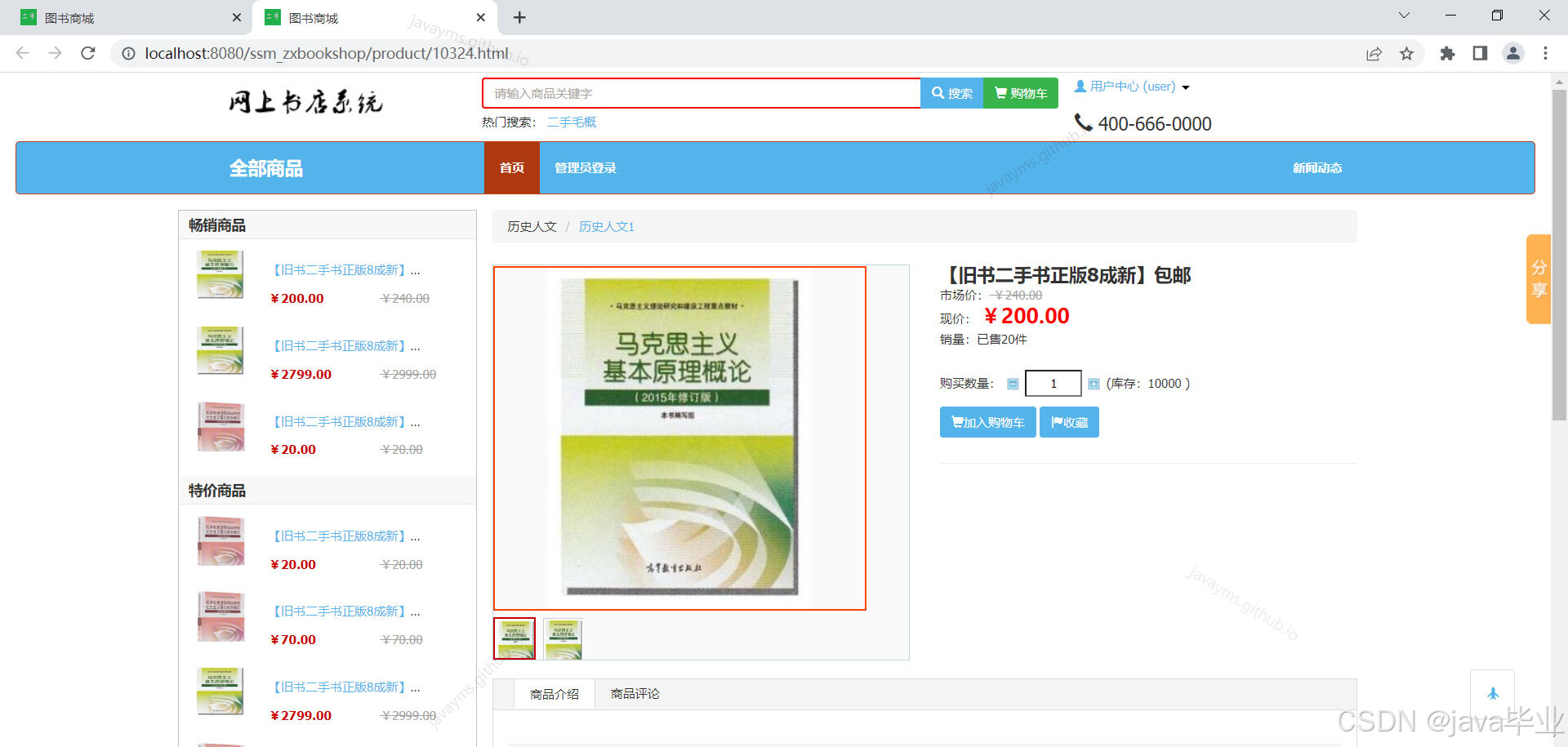Focus the product keyword search field
Image resolution: width=1568 pixels, height=747 pixels.
coord(702,93)
